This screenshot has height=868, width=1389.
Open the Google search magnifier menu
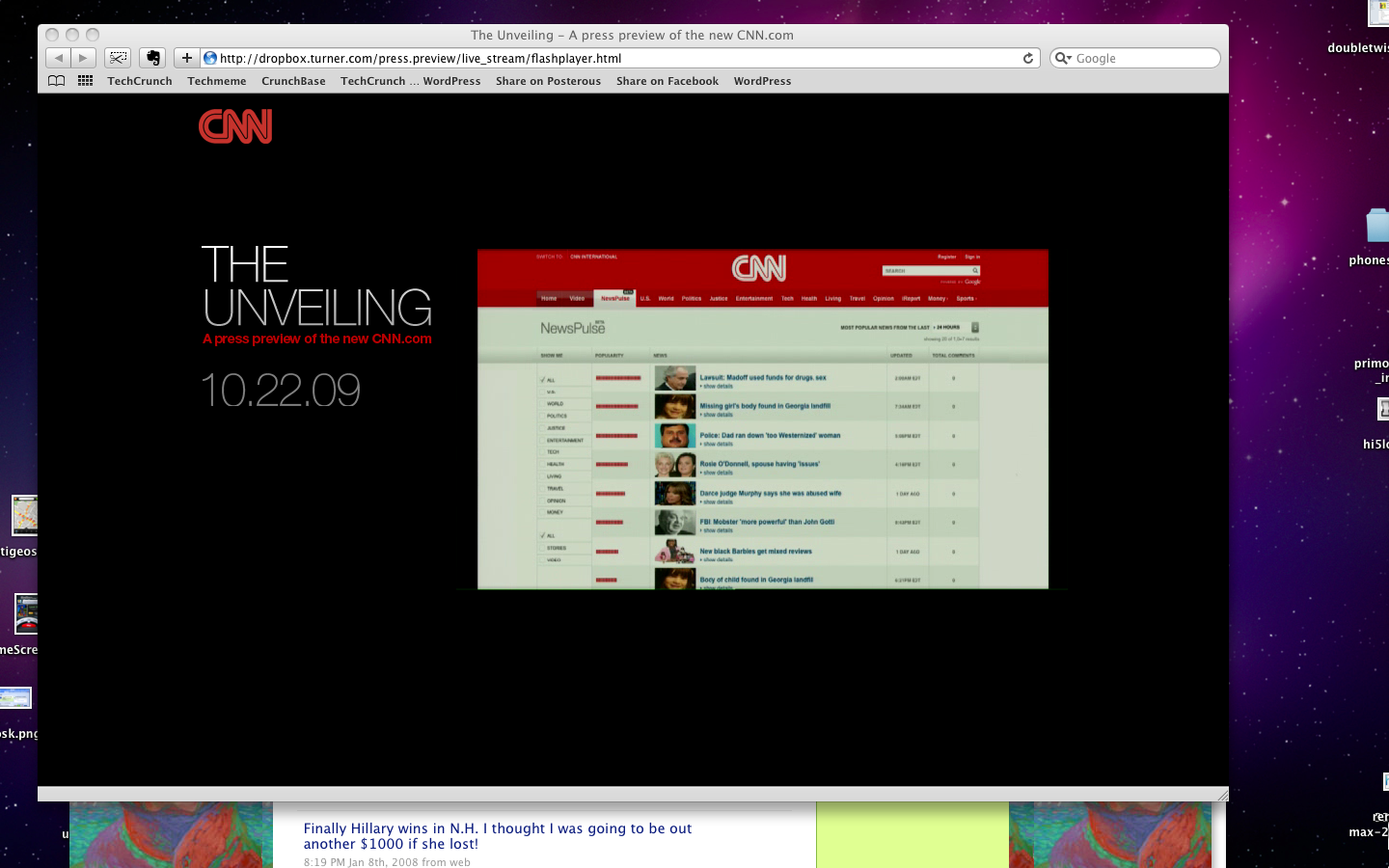point(1064,58)
